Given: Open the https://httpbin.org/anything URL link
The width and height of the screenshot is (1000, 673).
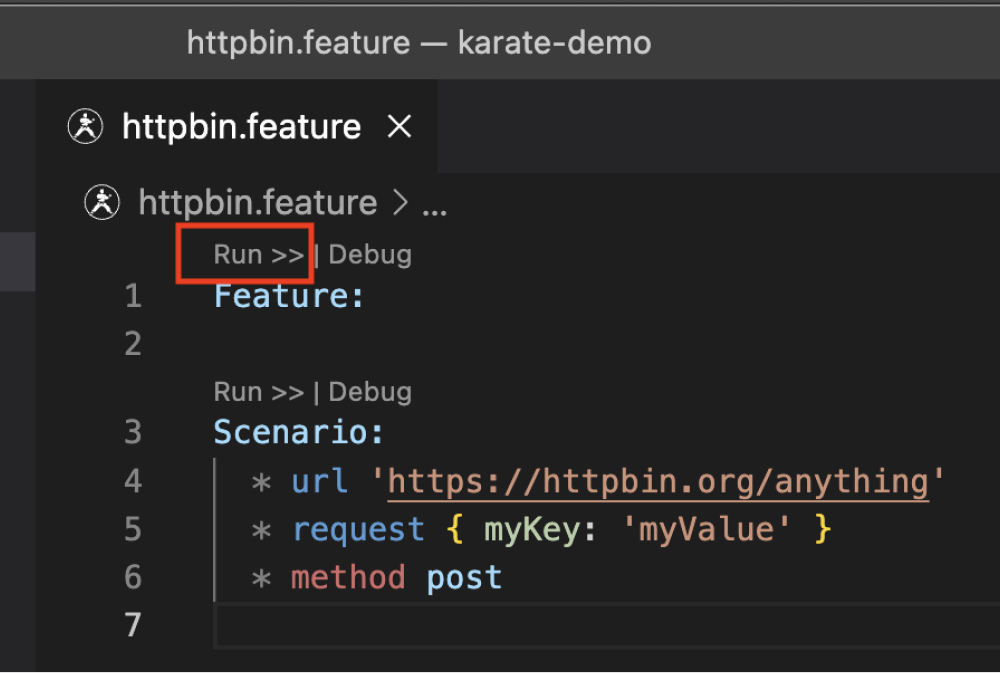Looking at the screenshot, I should [x=658, y=482].
